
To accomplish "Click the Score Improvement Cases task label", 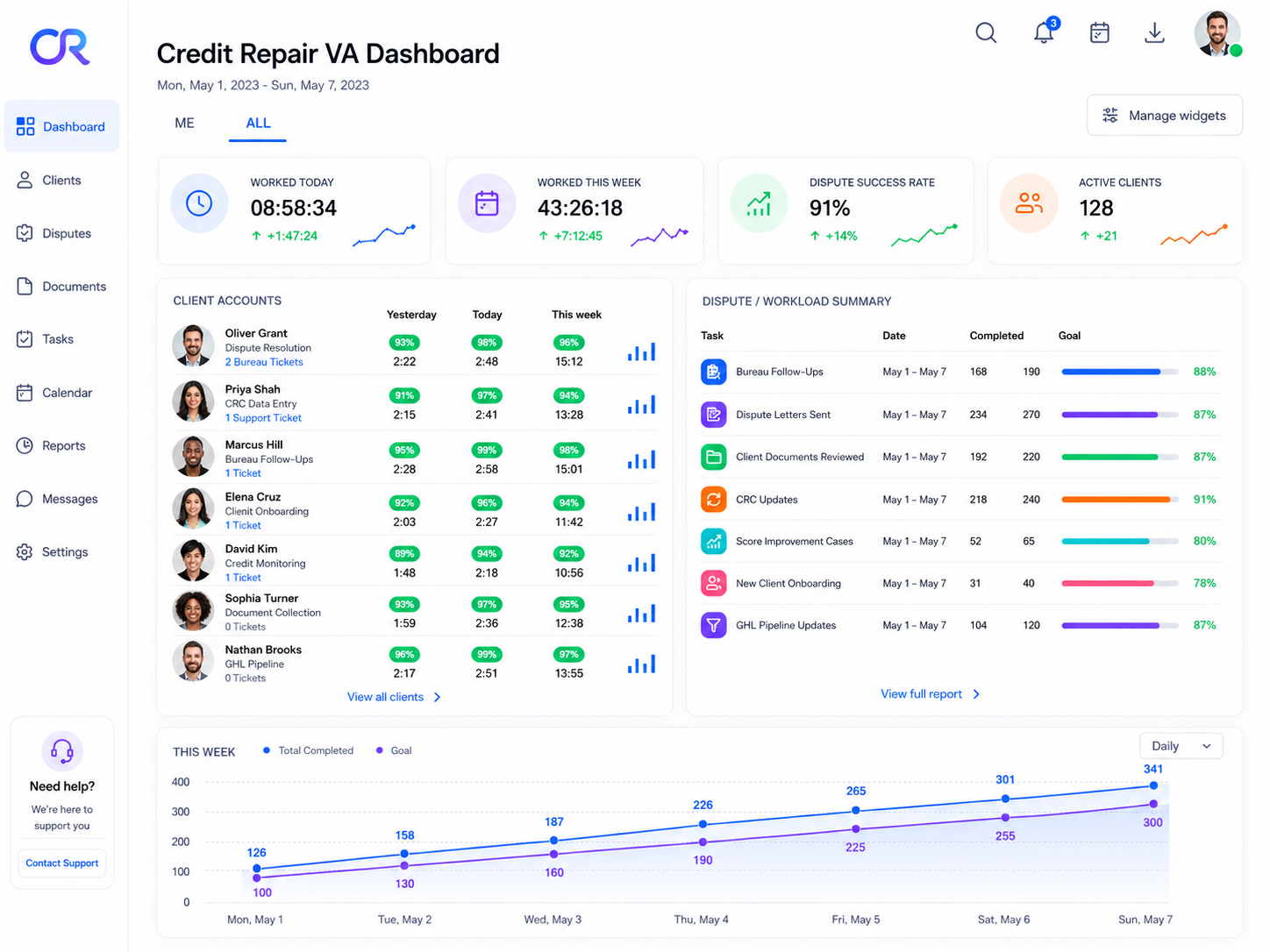I will pos(795,541).
